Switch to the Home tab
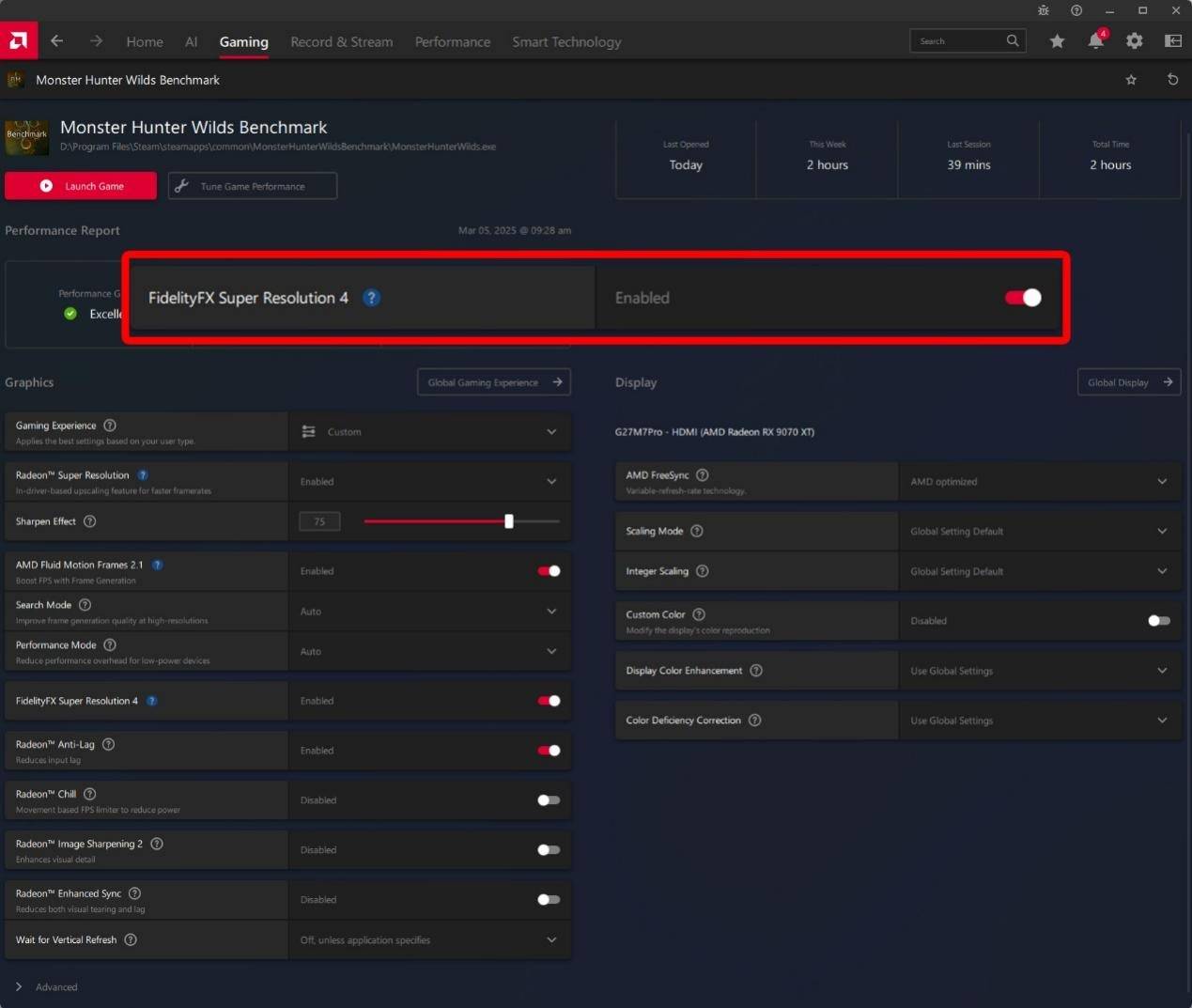The image size is (1192, 1008). (145, 42)
